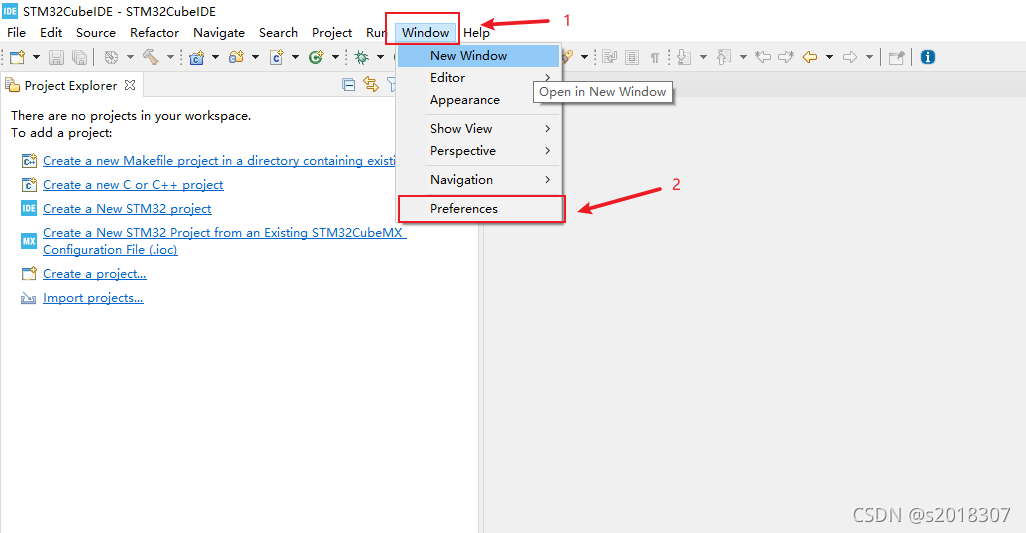Click the MX icon beside STM32CubeMX link
This screenshot has width=1026, height=533.
[x=29, y=241]
